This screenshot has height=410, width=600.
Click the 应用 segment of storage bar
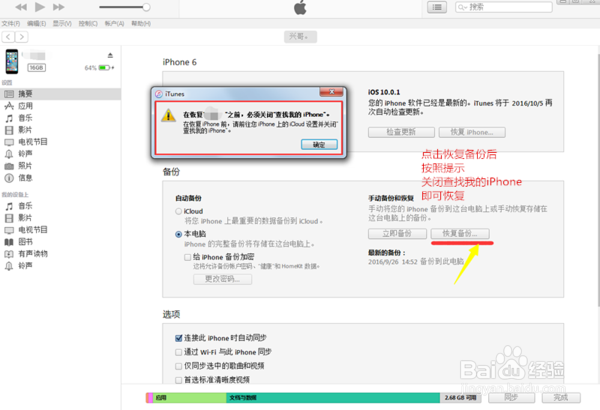[x=190, y=398]
